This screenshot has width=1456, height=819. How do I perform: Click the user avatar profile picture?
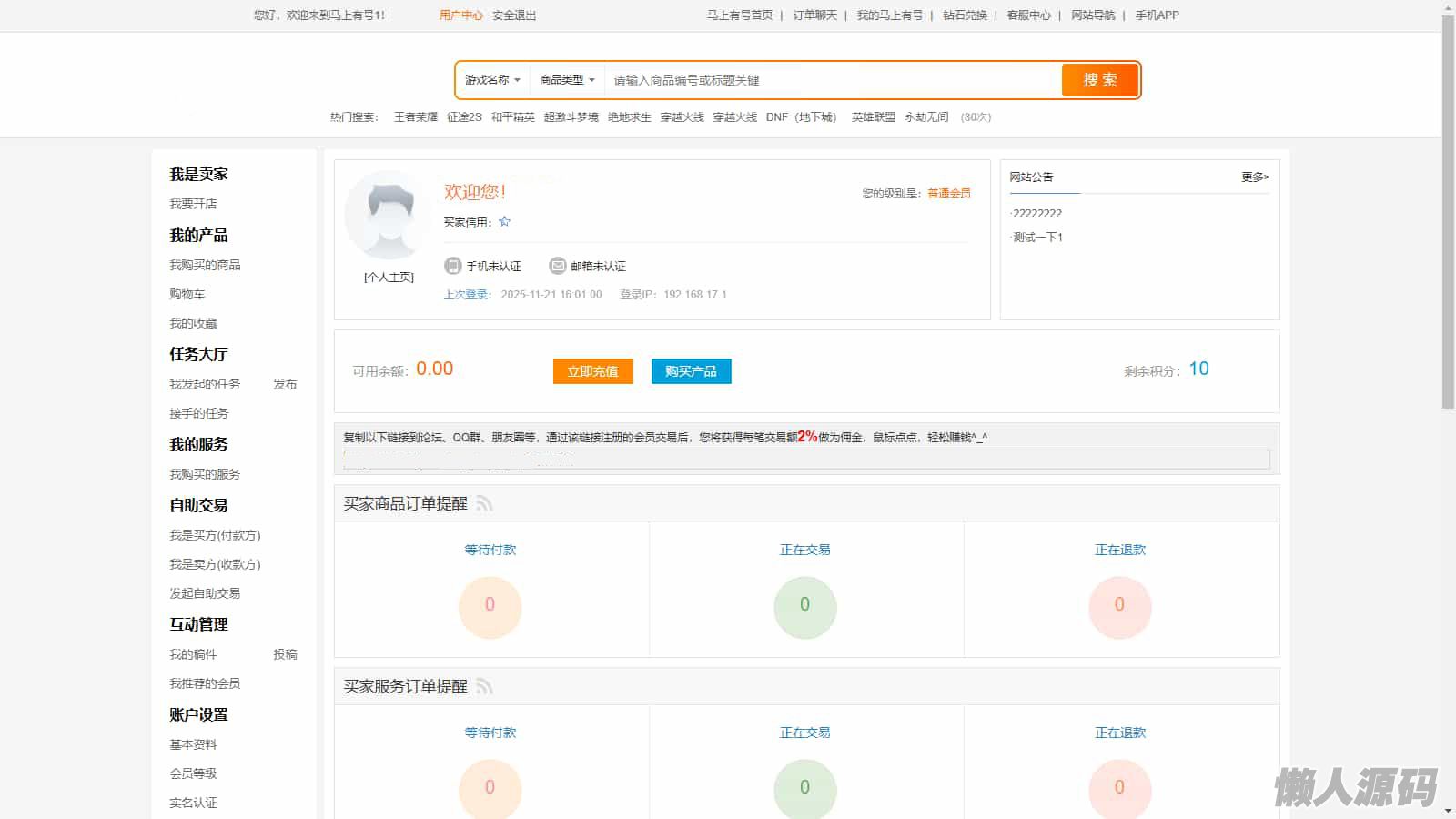click(x=389, y=216)
